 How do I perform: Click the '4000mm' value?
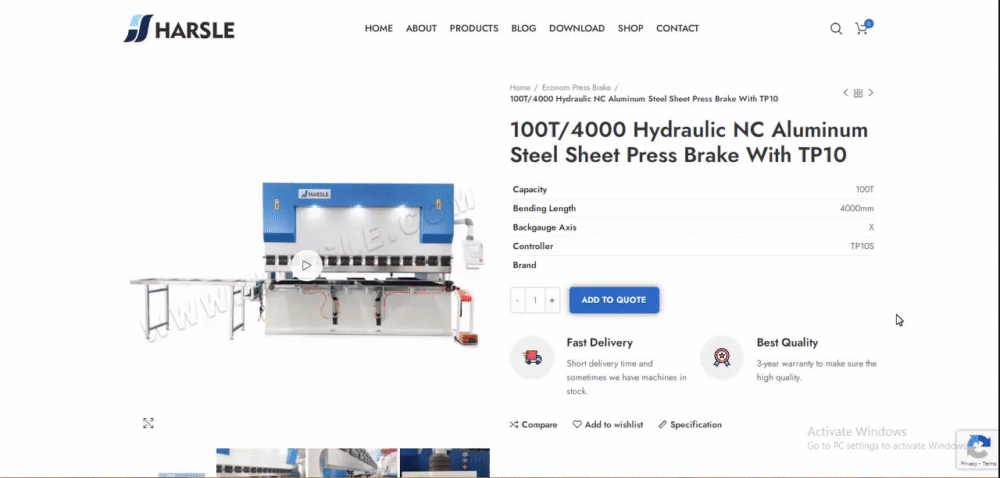(857, 208)
